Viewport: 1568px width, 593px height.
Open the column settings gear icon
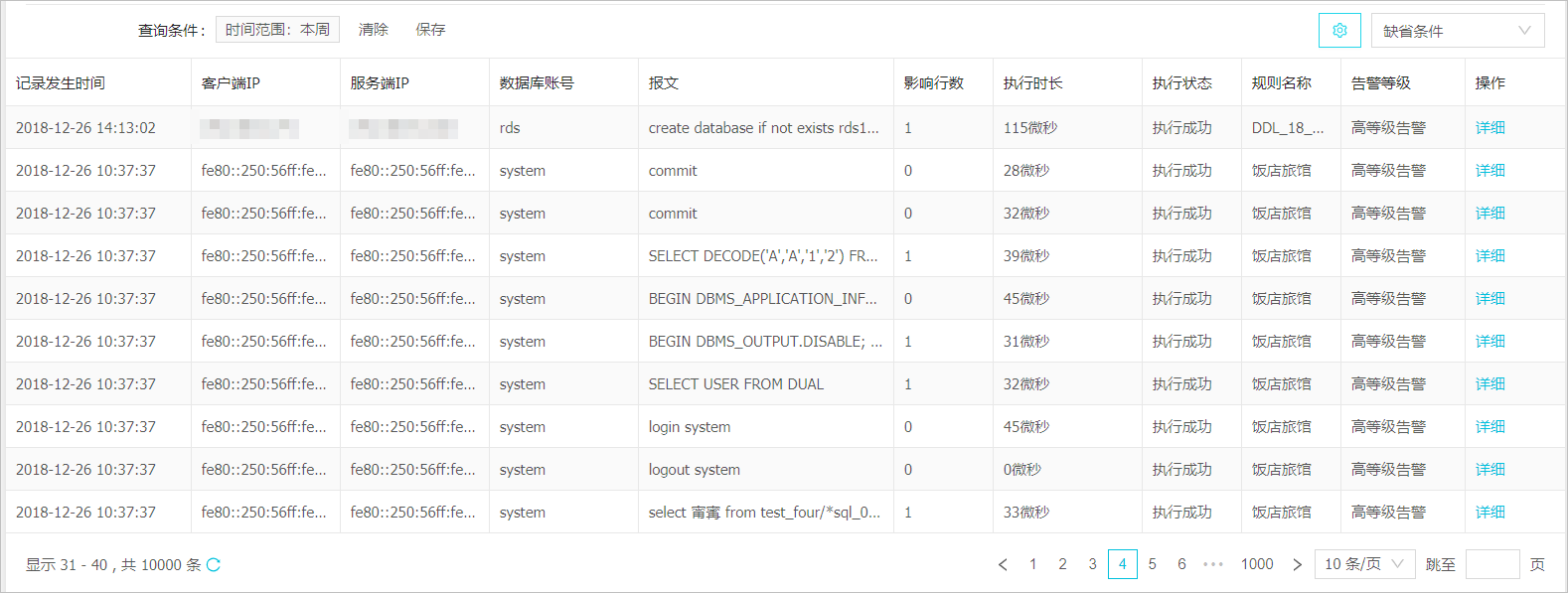pyautogui.click(x=1339, y=30)
